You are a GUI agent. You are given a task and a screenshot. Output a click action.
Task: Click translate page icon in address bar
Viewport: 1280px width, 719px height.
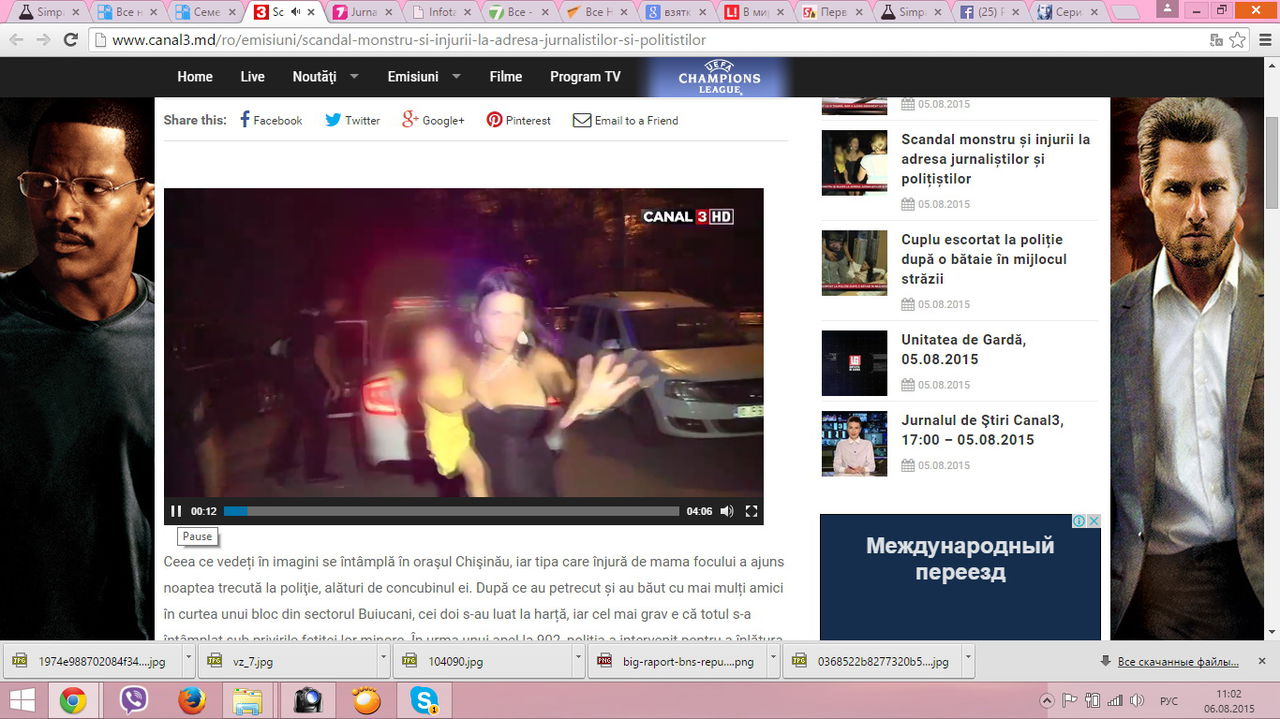(x=1216, y=40)
